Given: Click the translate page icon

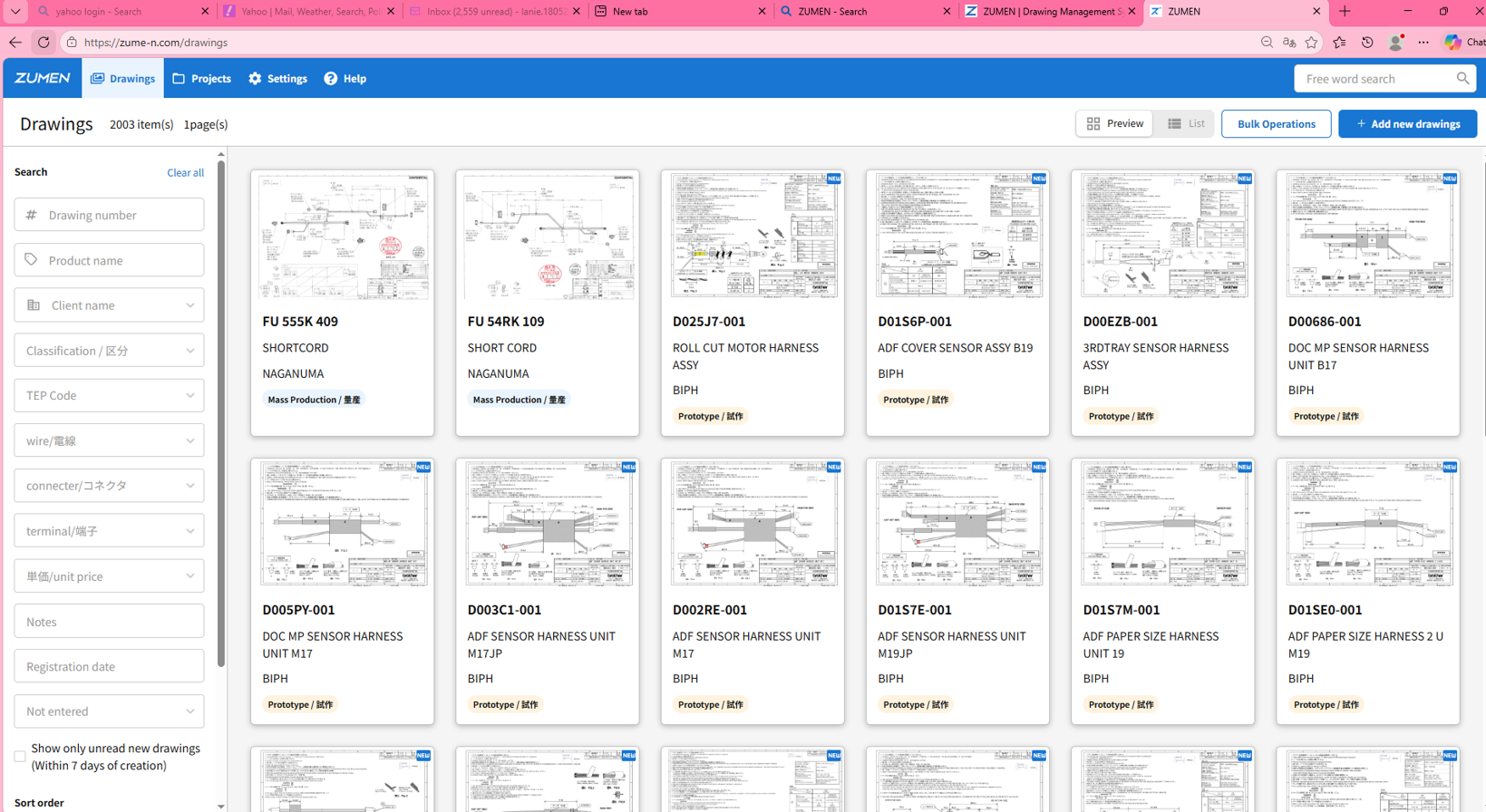Looking at the screenshot, I should coord(1289,43).
